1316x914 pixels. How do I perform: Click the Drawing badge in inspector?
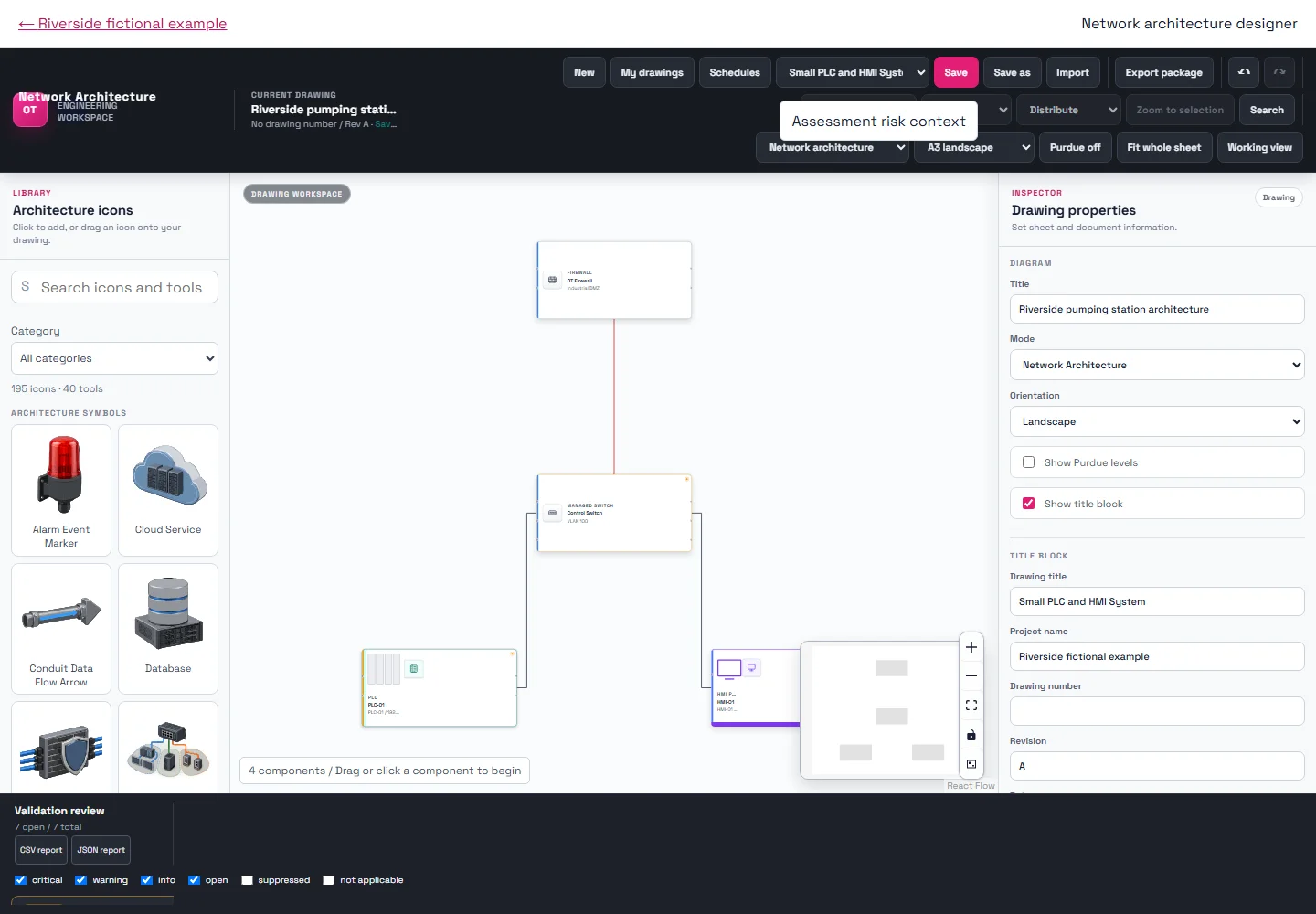pos(1279,197)
